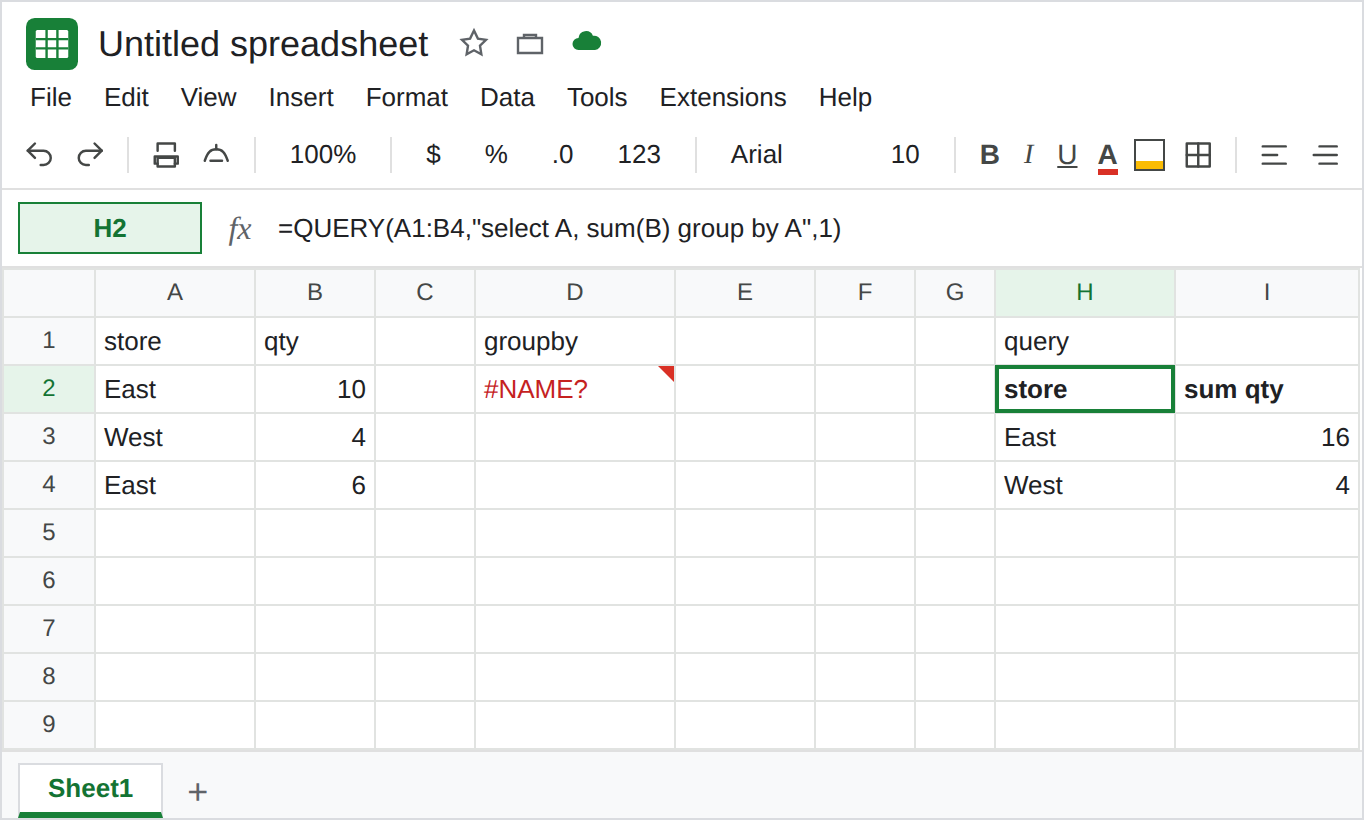This screenshot has height=828, width=1364.
Task: Click the horizontal align left icon
Action: pos(1274,155)
